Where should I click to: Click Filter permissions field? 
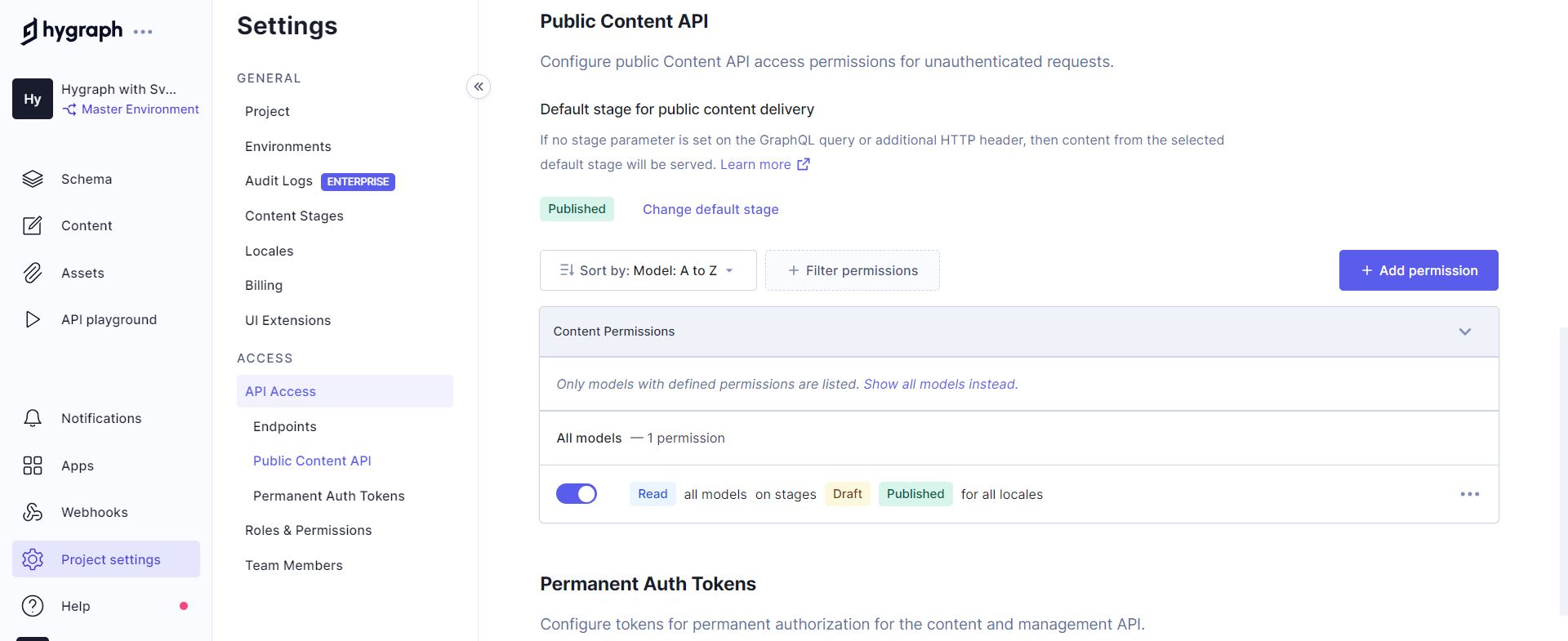(x=852, y=270)
